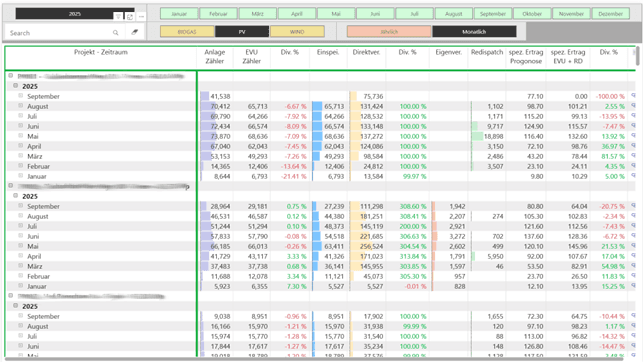This screenshot has width=643, height=362.
Task: Click the detail icon in the 17.04 % row
Action: click(633, 256)
